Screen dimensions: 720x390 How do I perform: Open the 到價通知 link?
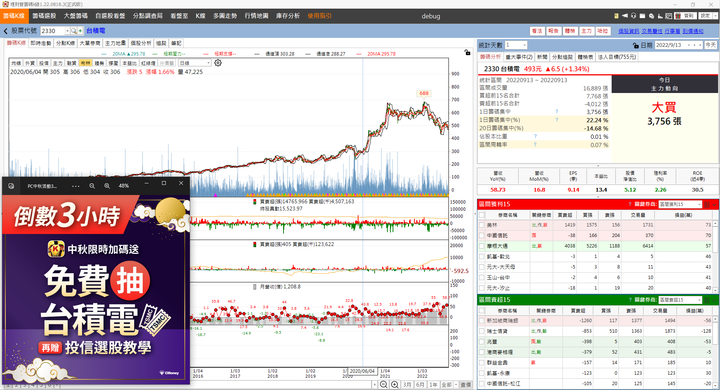click(x=692, y=31)
